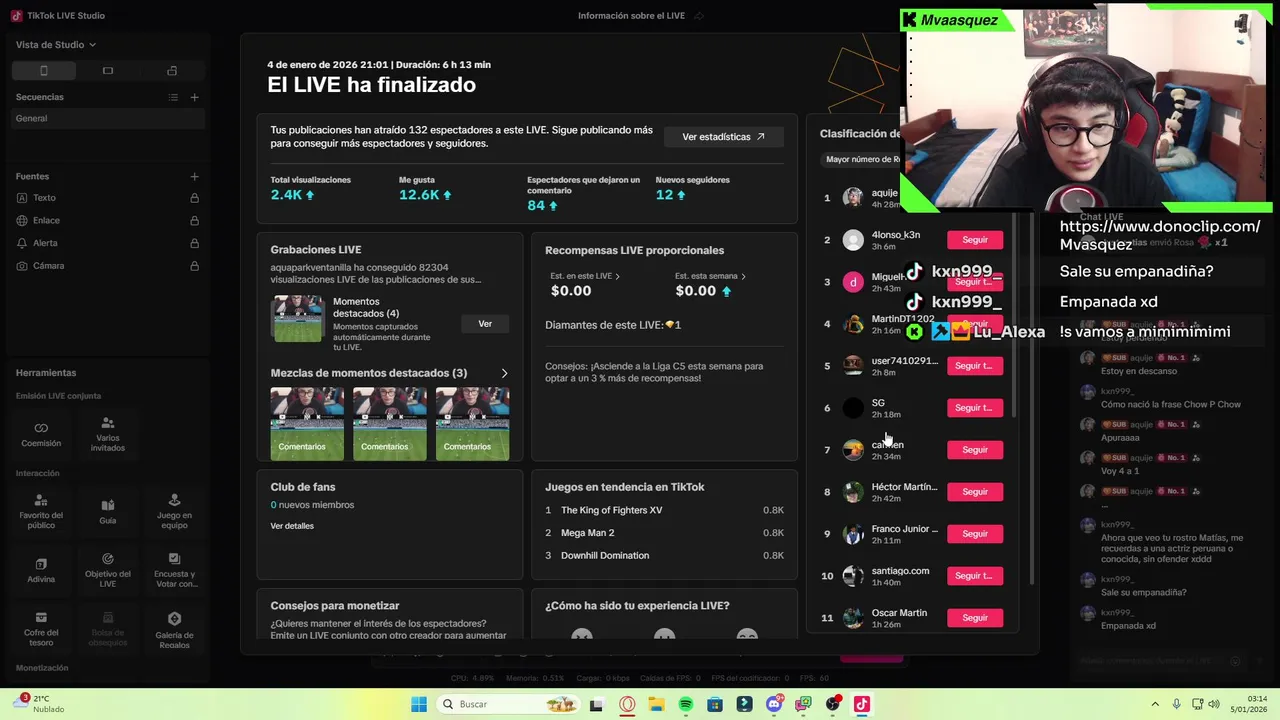Follow the seventh-ranked viewer
Viewport: 1280px width, 720px height.
(975, 450)
